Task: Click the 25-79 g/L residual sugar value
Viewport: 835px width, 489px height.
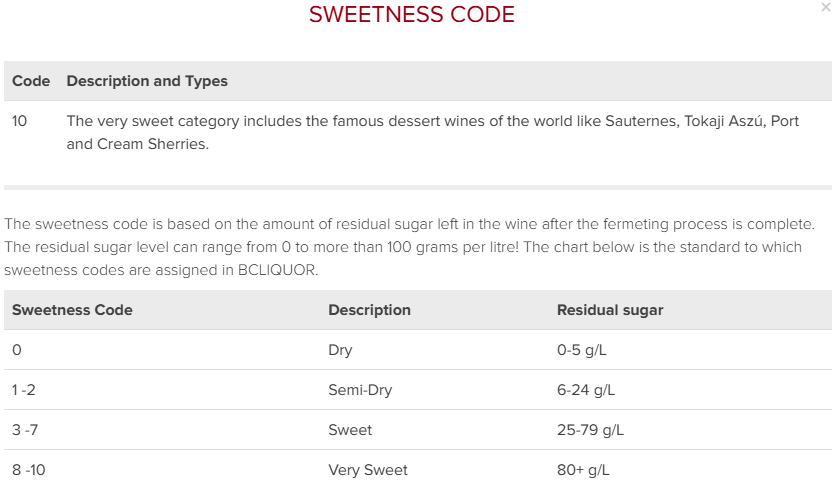Action: coord(590,430)
